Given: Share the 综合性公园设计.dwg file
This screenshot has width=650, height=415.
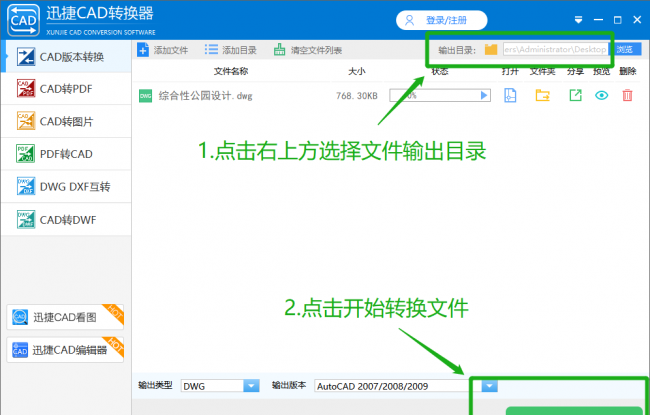Looking at the screenshot, I should coord(575,95).
